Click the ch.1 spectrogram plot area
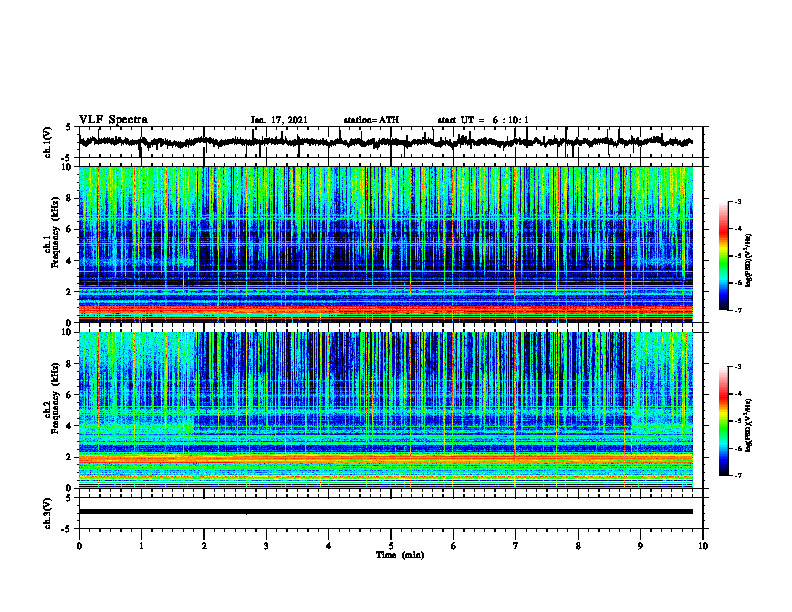 pos(386,244)
